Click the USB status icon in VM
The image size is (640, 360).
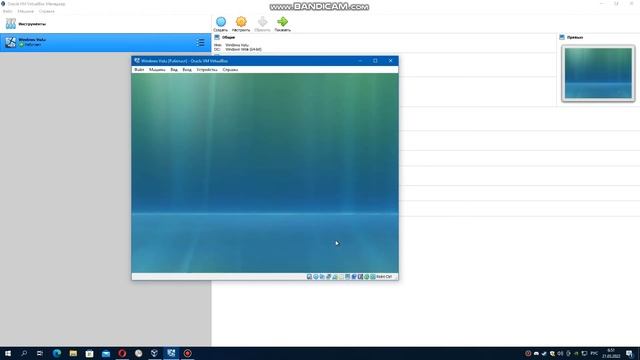point(335,277)
